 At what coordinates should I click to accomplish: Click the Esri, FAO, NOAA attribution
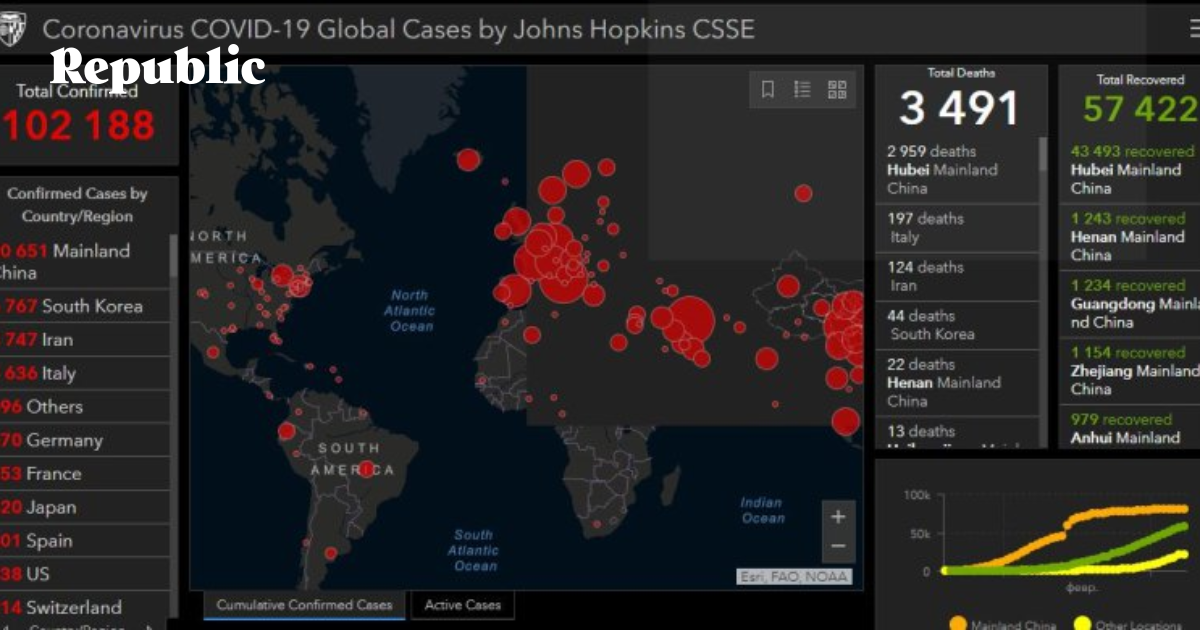(793, 576)
